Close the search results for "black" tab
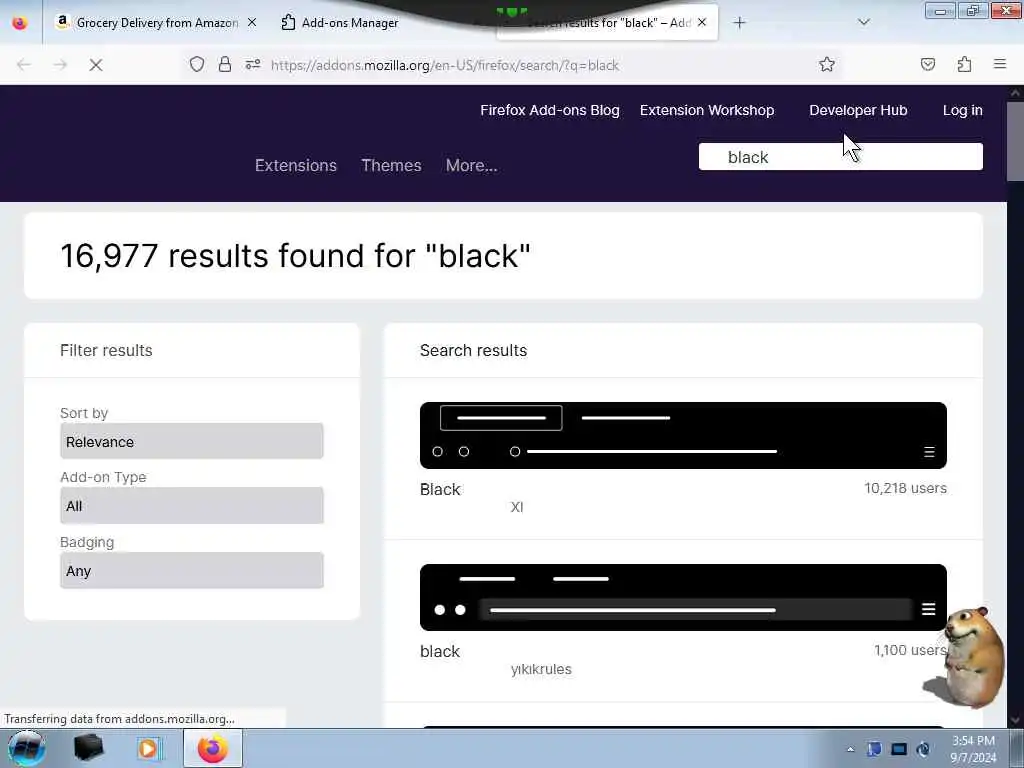This screenshot has height=768, width=1024. 702,22
